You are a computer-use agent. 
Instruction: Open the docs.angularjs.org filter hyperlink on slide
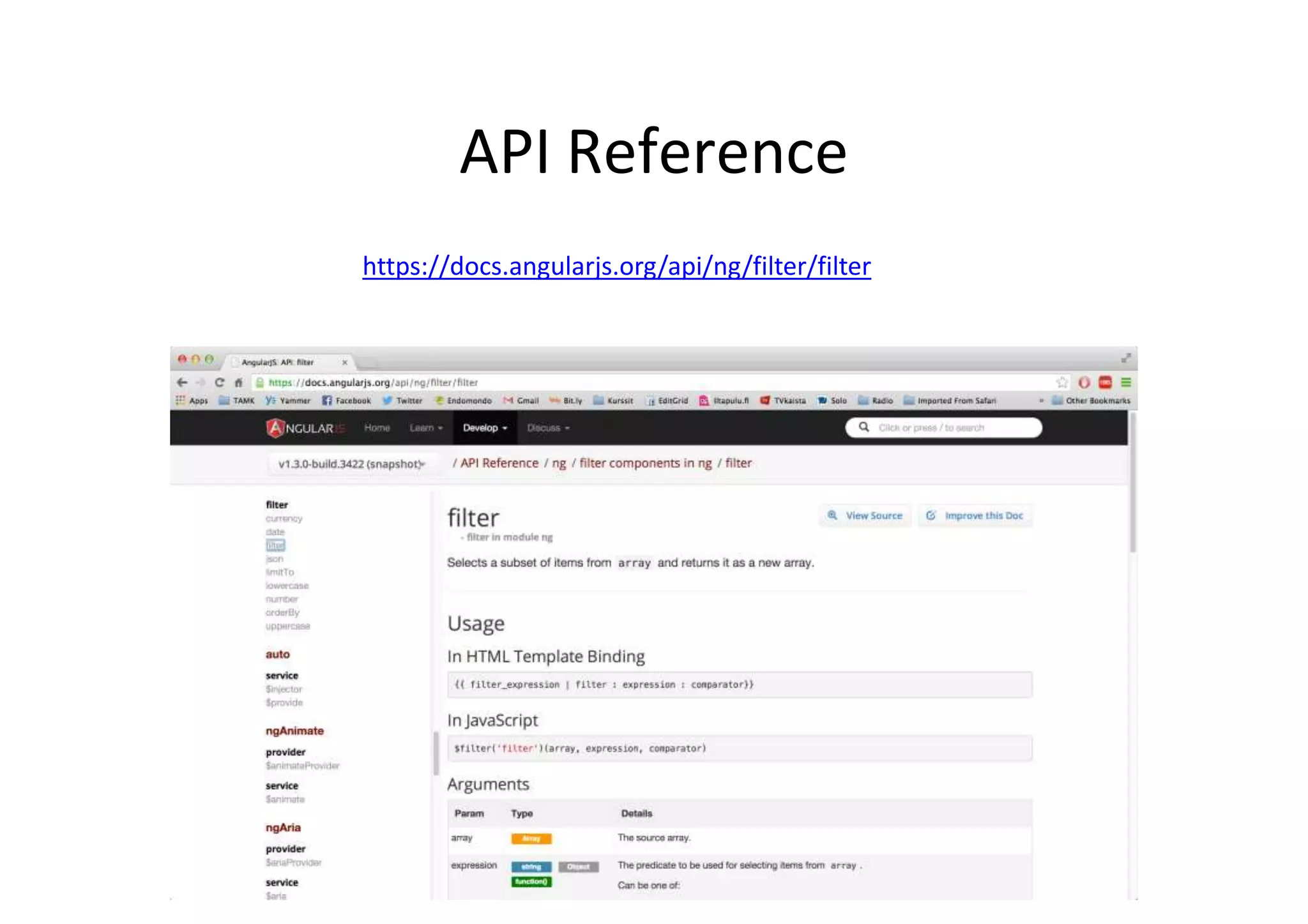[616, 266]
